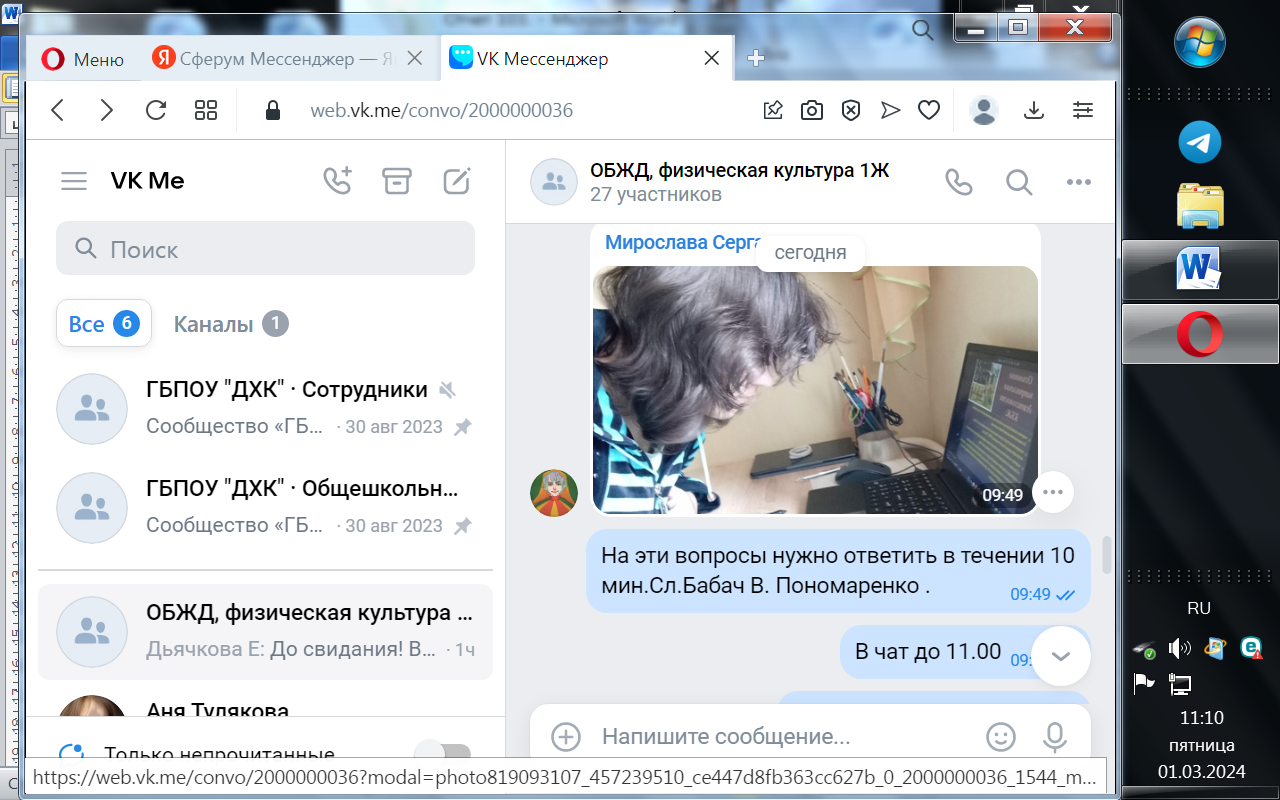Screen dimensions: 1280x800
Task: Open the hamburger menu next to VK Me
Action: (74, 181)
